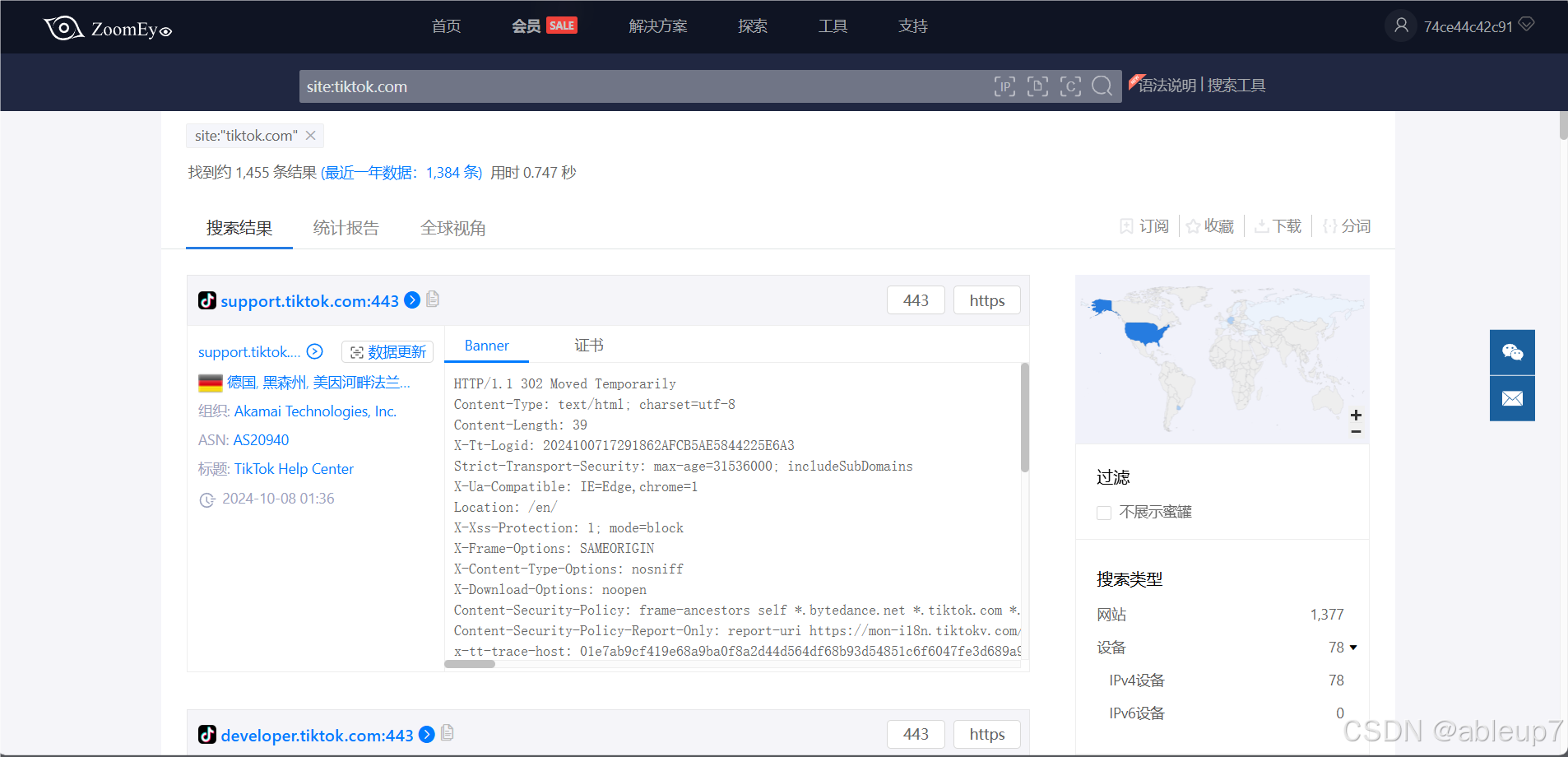Image resolution: width=1568 pixels, height=757 pixels.
Task: Click the 数据更新 button
Action: (x=387, y=352)
